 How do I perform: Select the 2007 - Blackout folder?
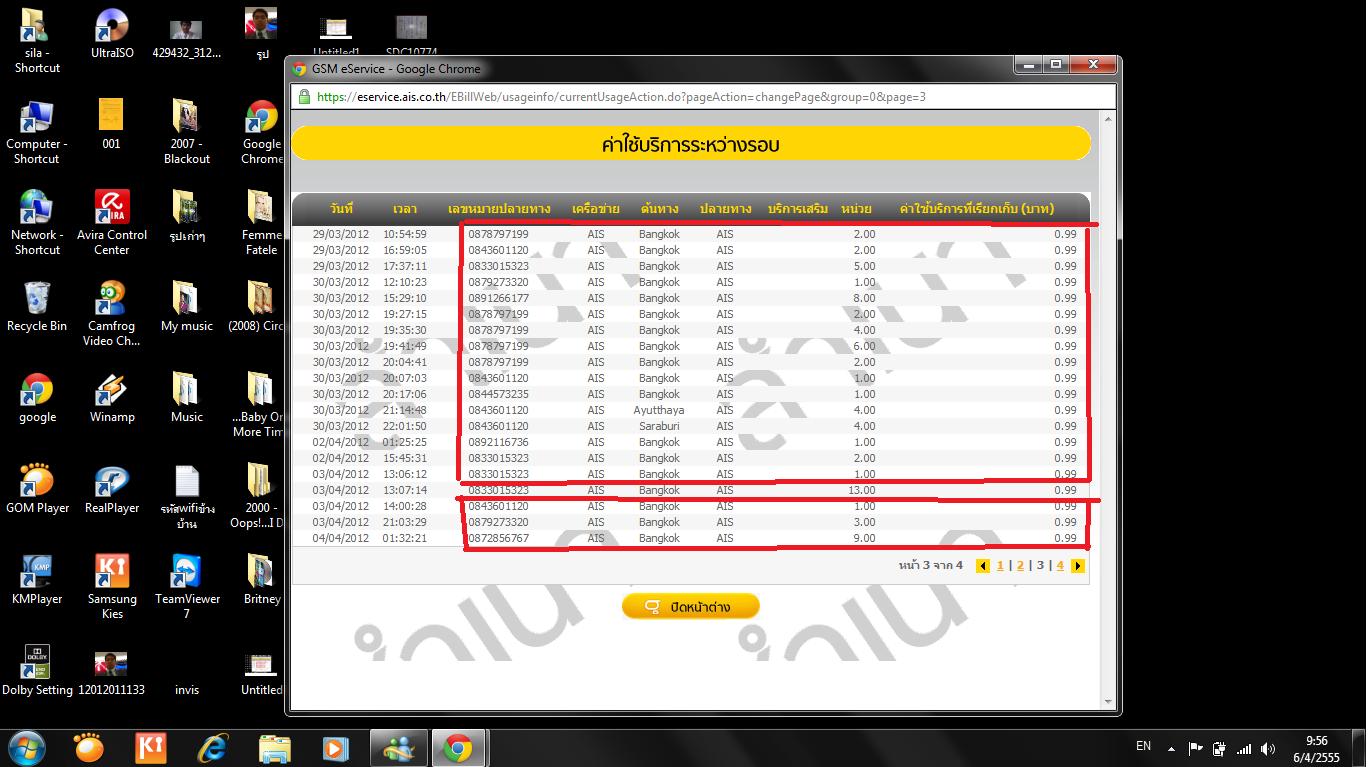(187, 132)
